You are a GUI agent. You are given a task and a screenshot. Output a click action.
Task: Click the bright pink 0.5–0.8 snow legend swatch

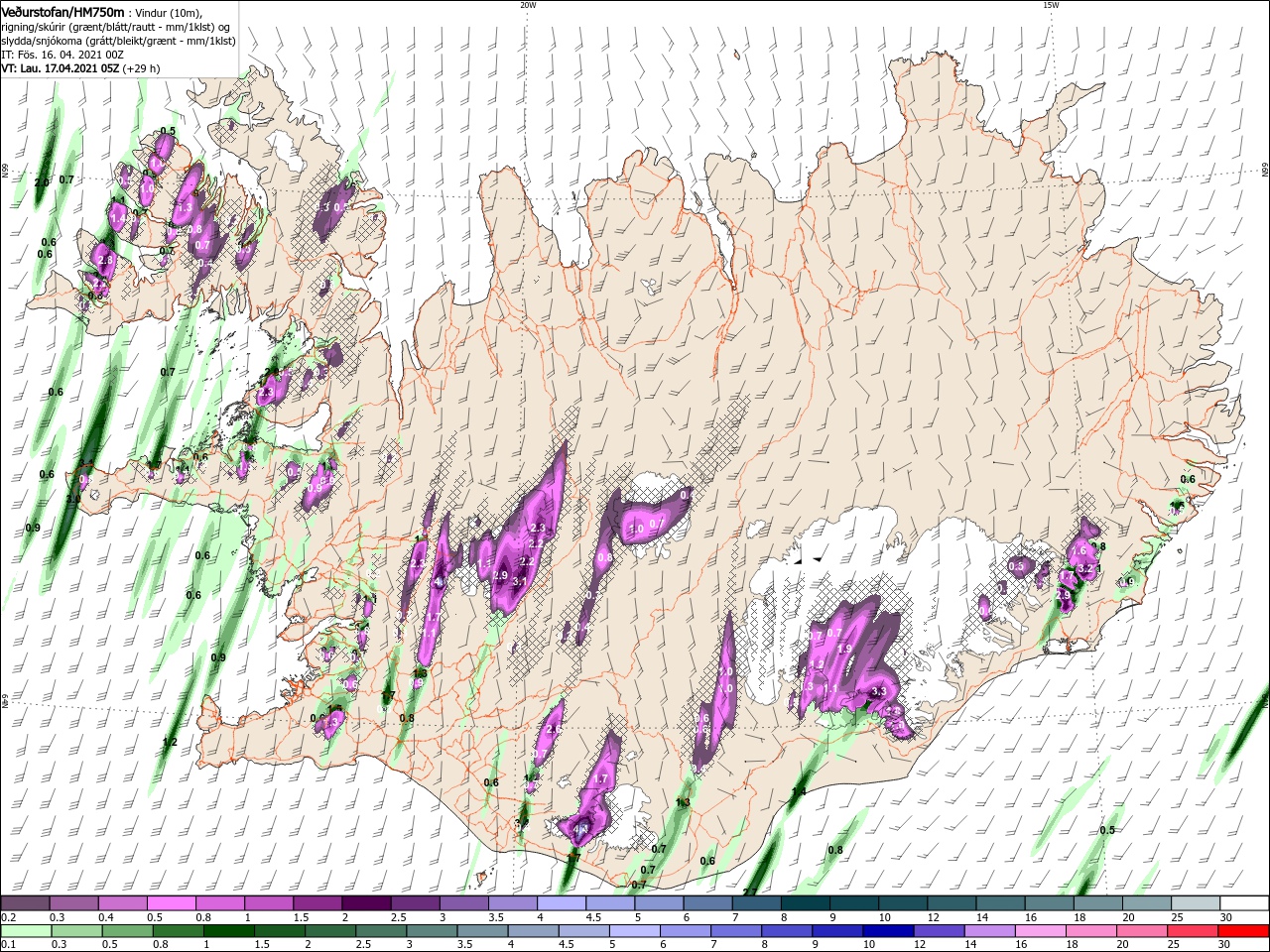coord(172,903)
